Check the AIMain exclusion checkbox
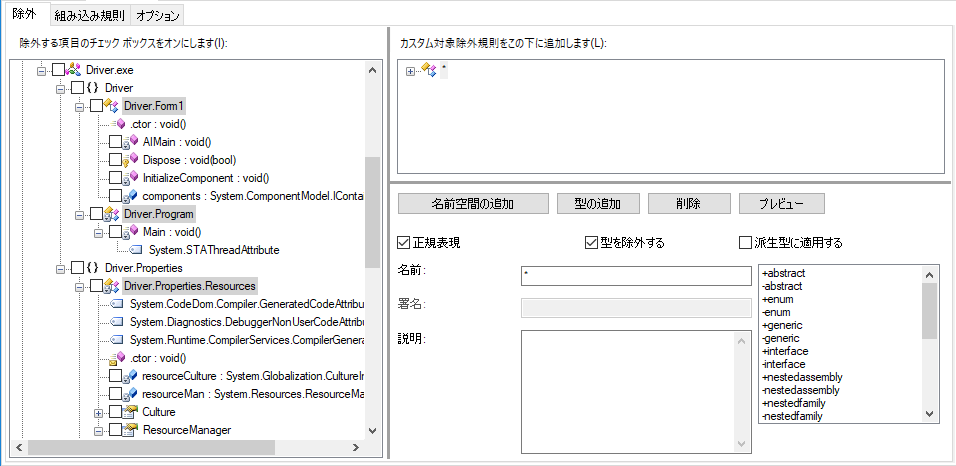This screenshot has width=956, height=466. coord(115,142)
